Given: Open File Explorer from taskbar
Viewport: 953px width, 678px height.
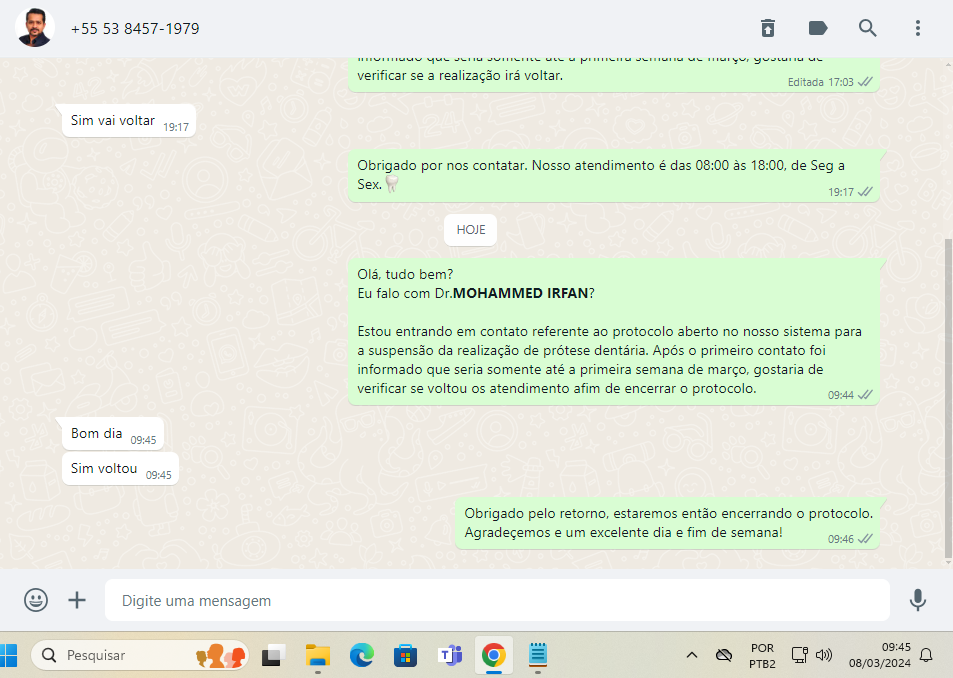Looking at the screenshot, I should tap(317, 656).
